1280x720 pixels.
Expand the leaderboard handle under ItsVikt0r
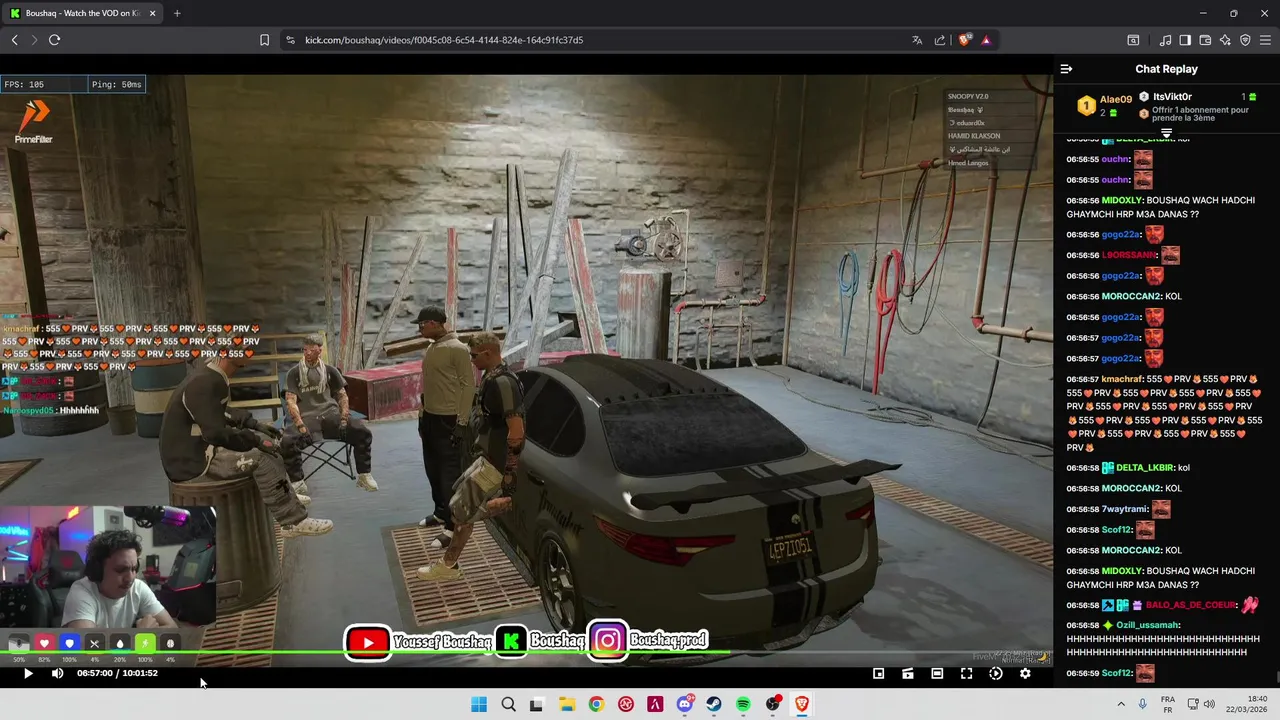click(x=1166, y=132)
